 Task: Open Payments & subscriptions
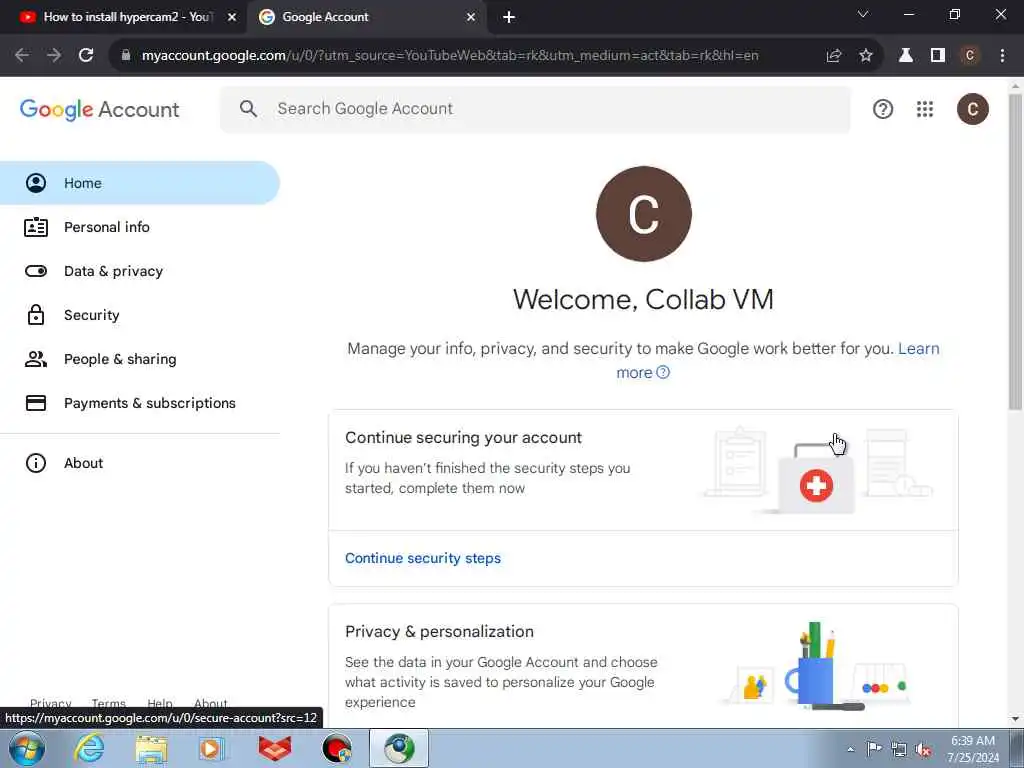[140, 403]
